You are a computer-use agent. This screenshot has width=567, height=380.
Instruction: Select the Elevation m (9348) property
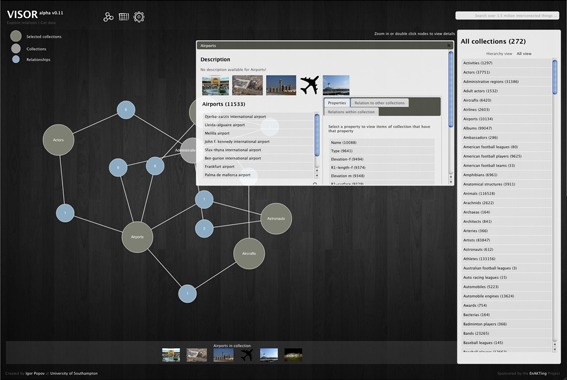[x=381, y=176]
